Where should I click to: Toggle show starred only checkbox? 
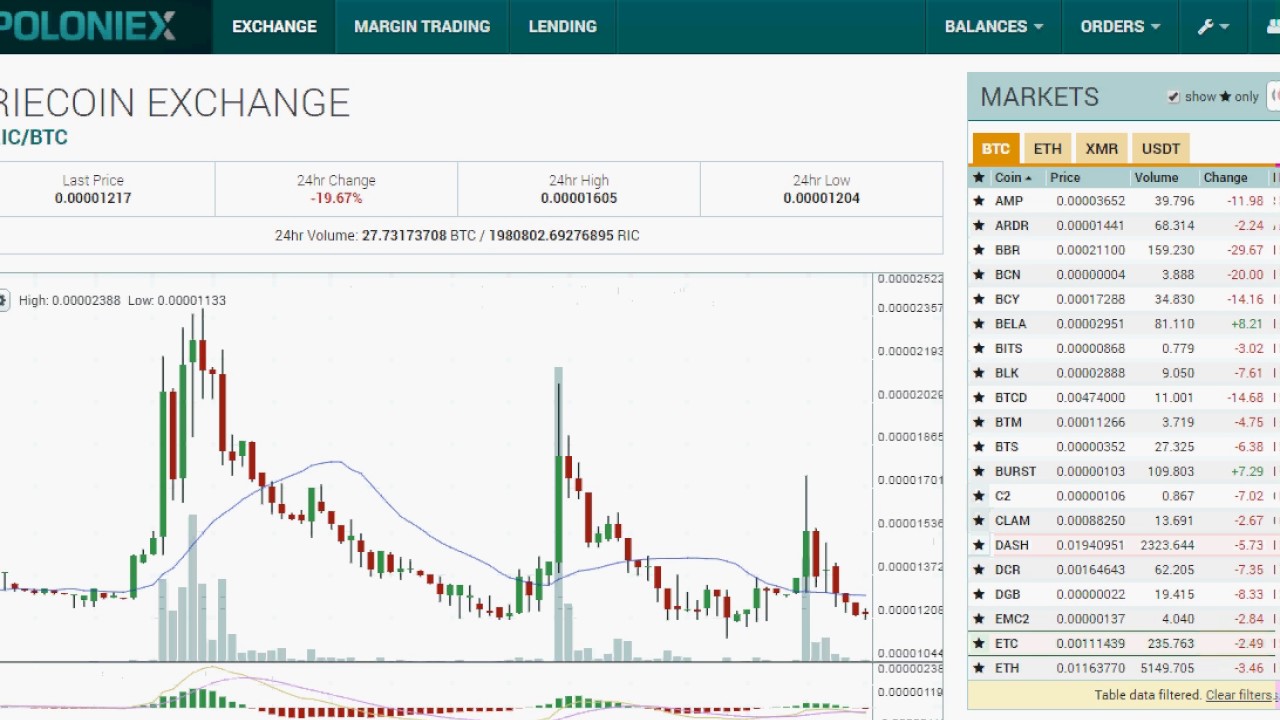(1173, 97)
